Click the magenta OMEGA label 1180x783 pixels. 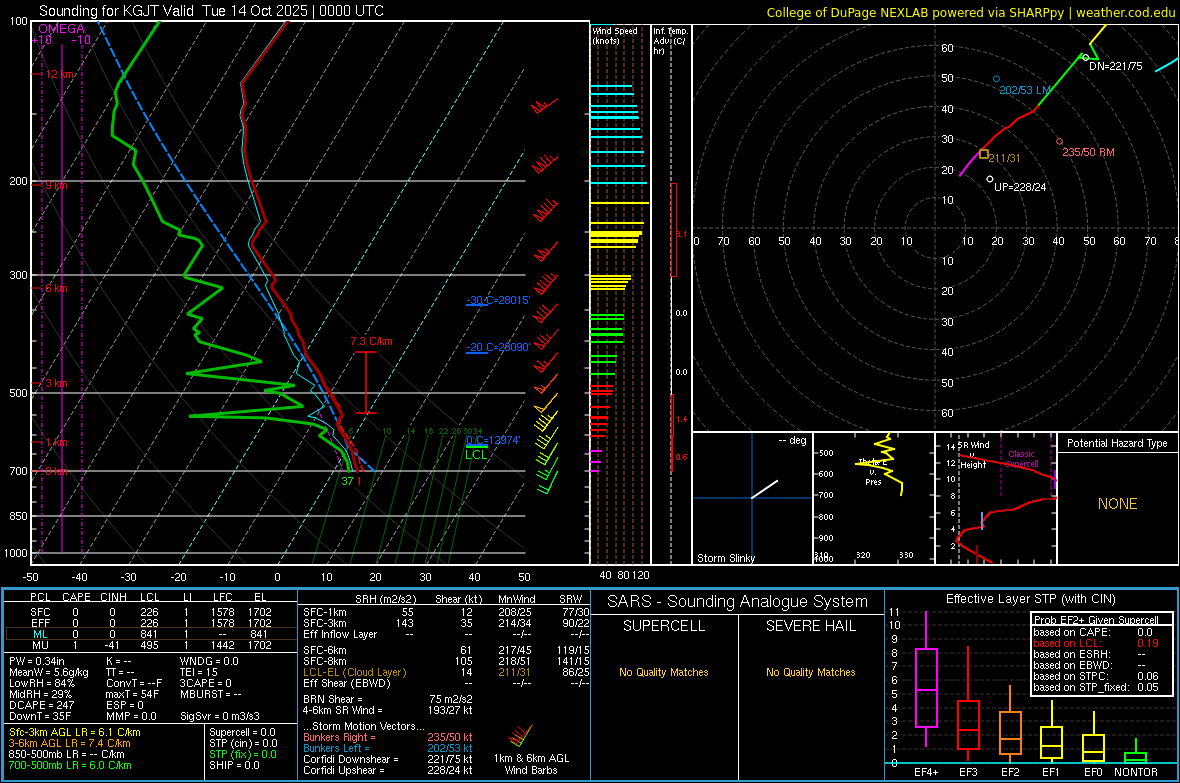[x=61, y=29]
